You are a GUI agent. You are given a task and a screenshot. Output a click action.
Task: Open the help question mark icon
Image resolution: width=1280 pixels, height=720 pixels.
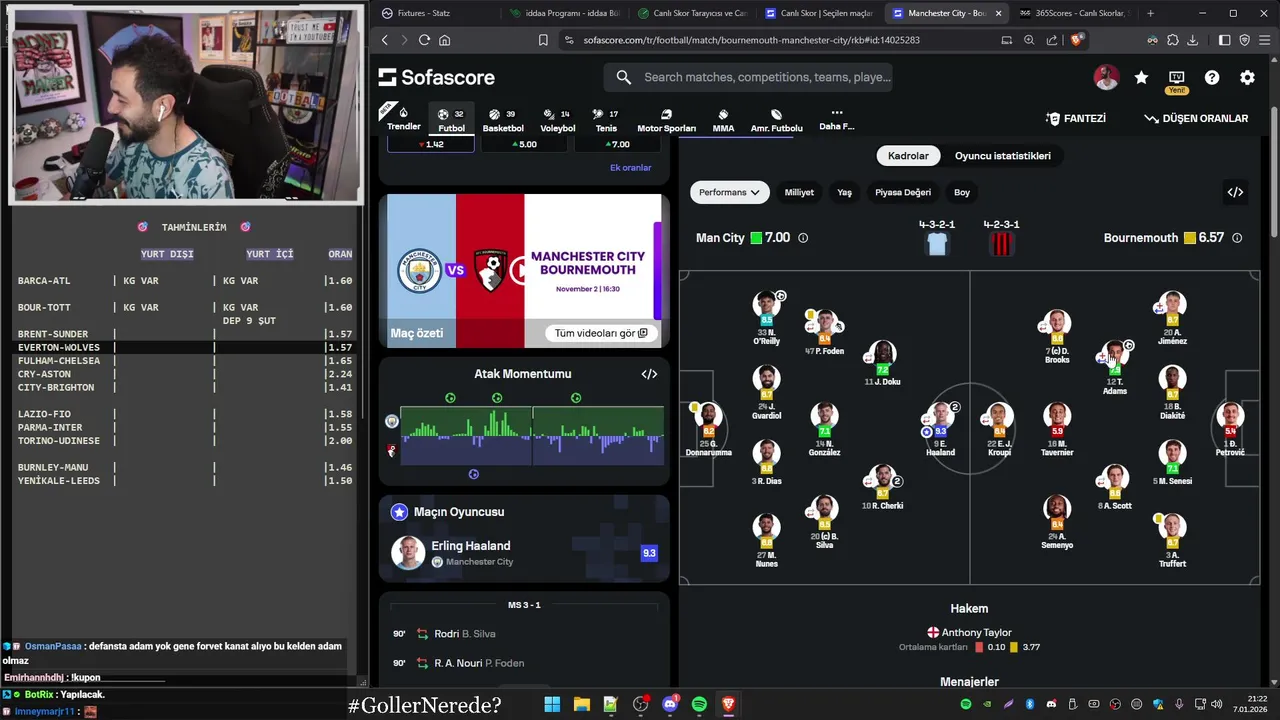point(1212,77)
